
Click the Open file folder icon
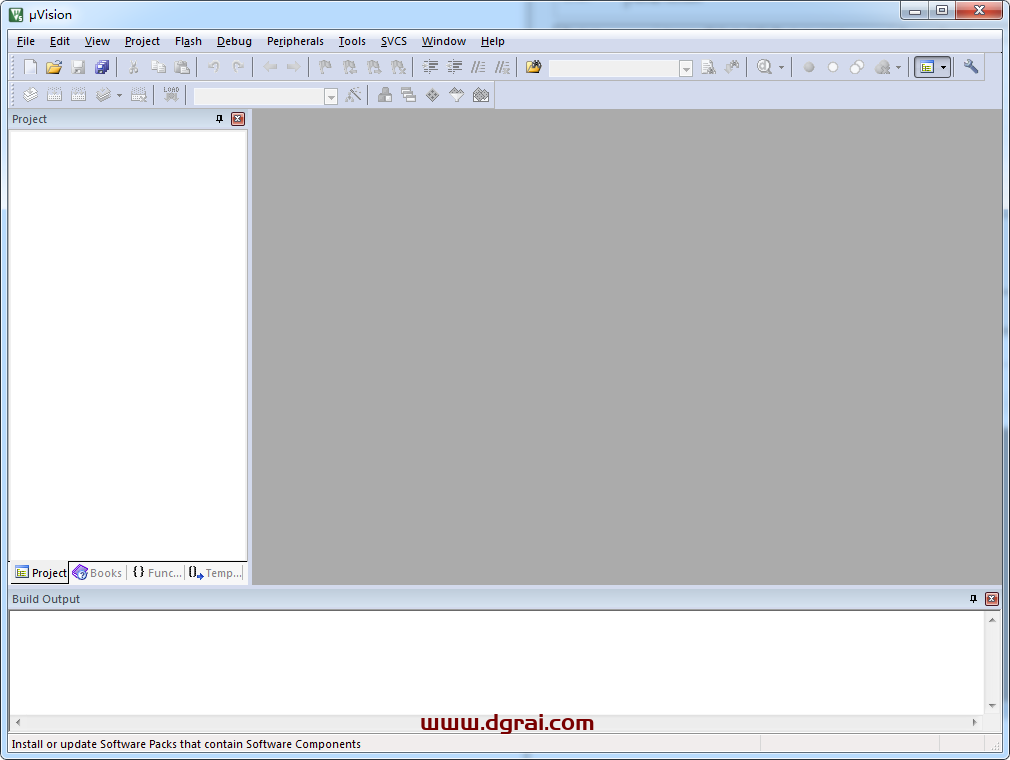(54, 67)
